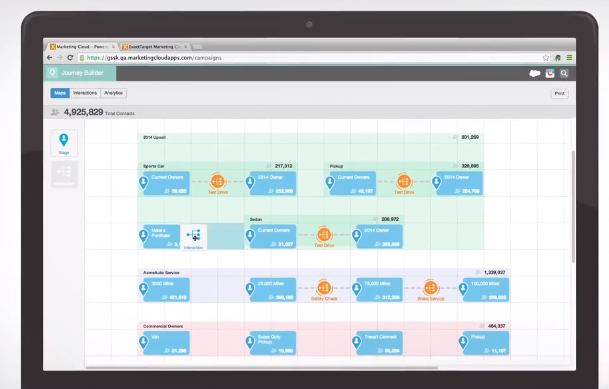609x389 pixels.
Task: Select the Stage tool in left sidebar
Action: click(64, 143)
